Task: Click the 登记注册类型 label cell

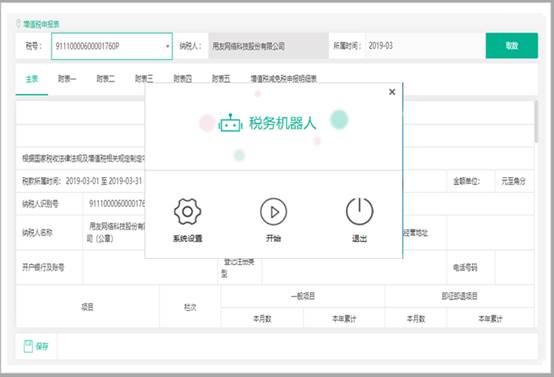Action: (x=239, y=267)
